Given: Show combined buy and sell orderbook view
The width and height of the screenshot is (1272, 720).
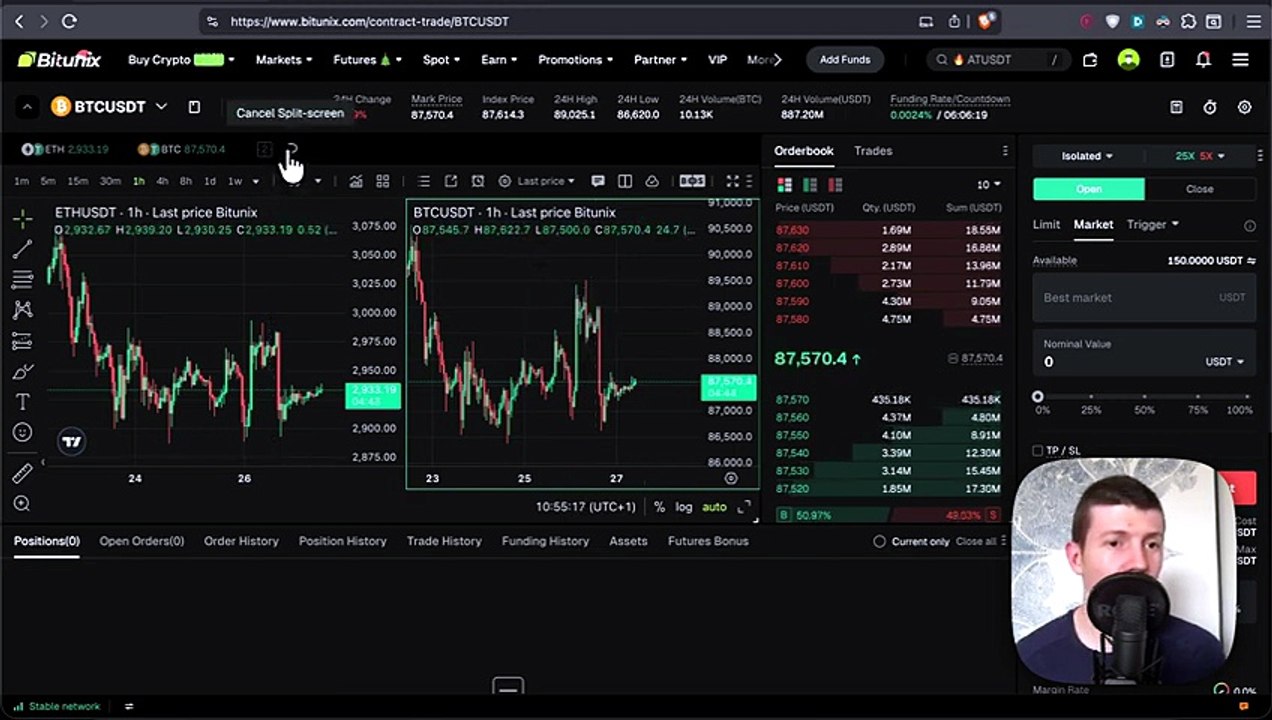Looking at the screenshot, I should coord(784,185).
